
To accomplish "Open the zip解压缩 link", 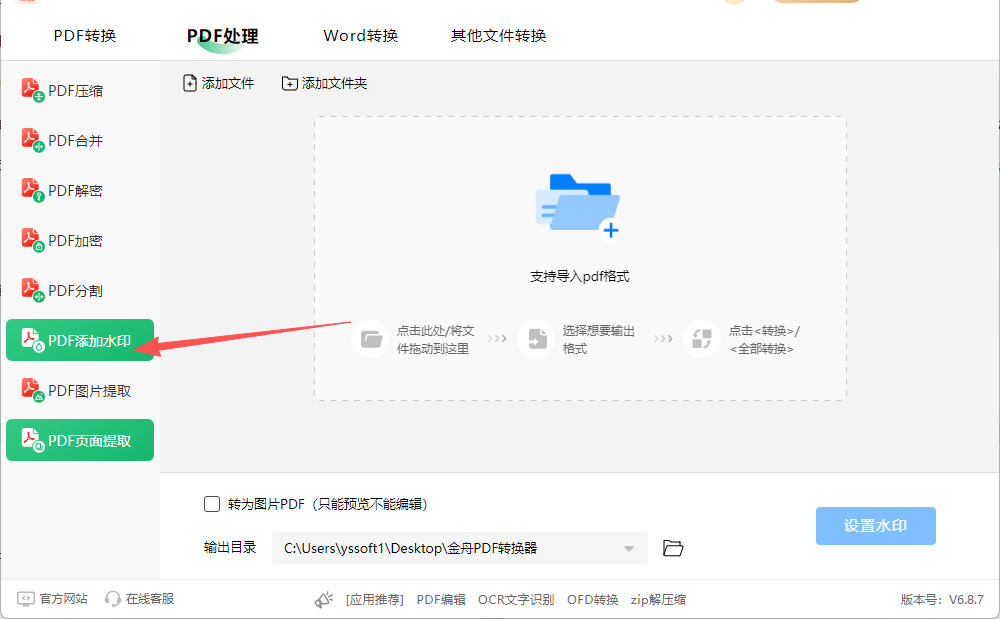I will click(658, 600).
